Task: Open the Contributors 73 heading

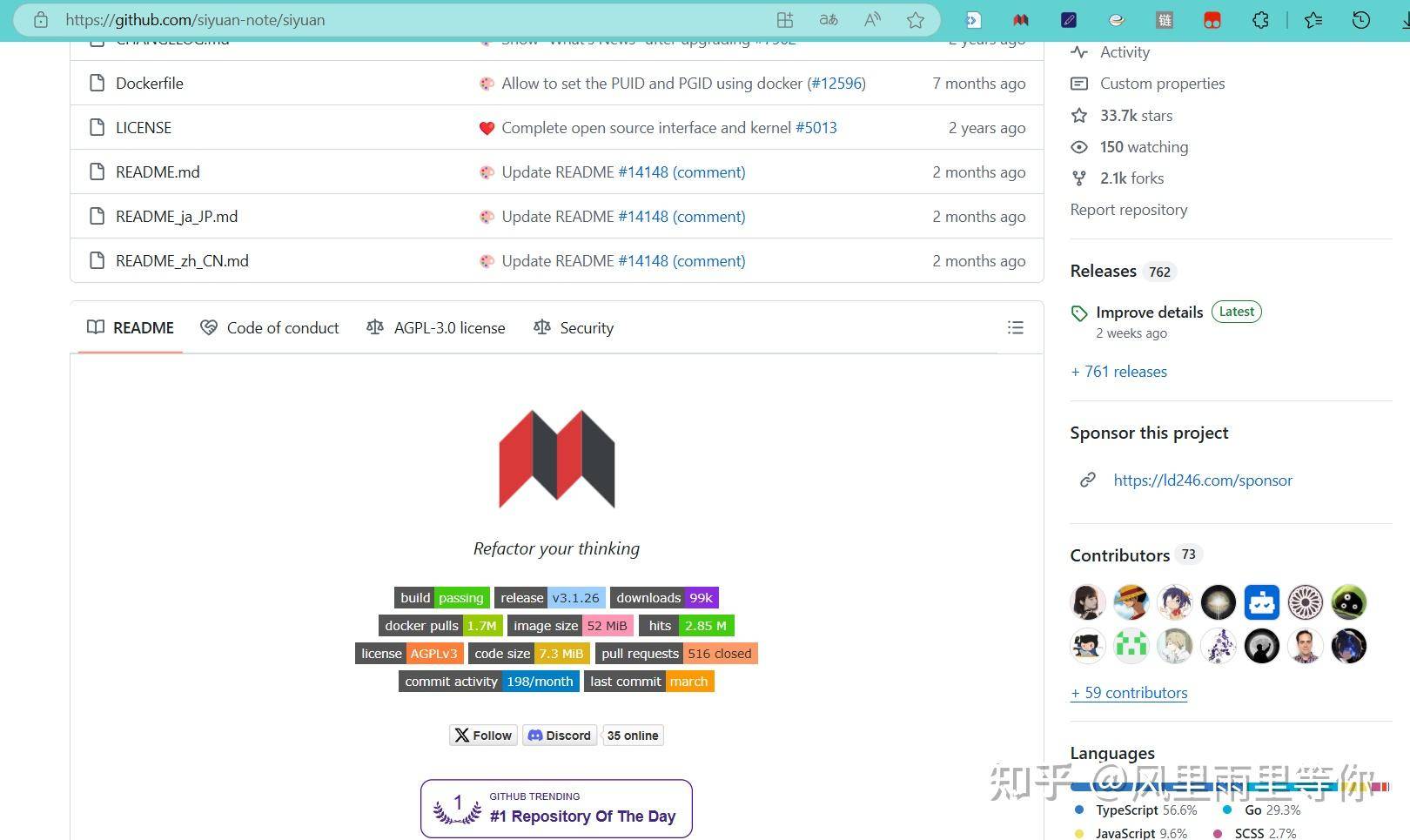Action: click(1137, 554)
